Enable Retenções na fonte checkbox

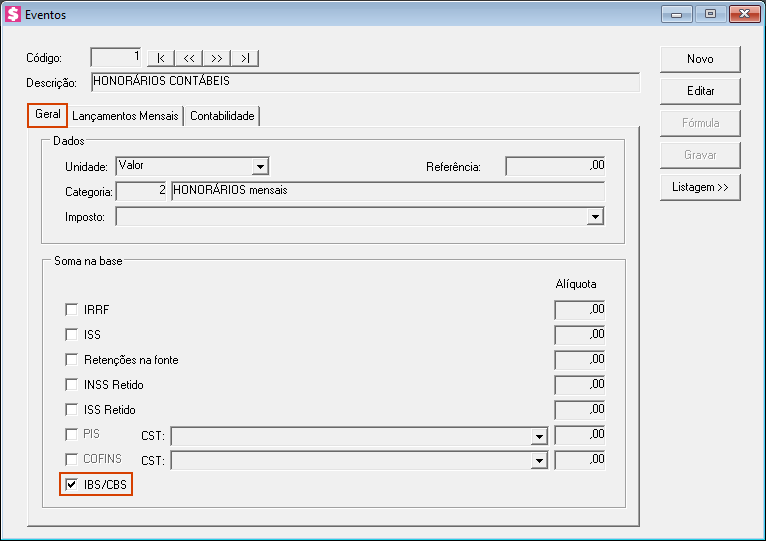[x=71, y=360]
